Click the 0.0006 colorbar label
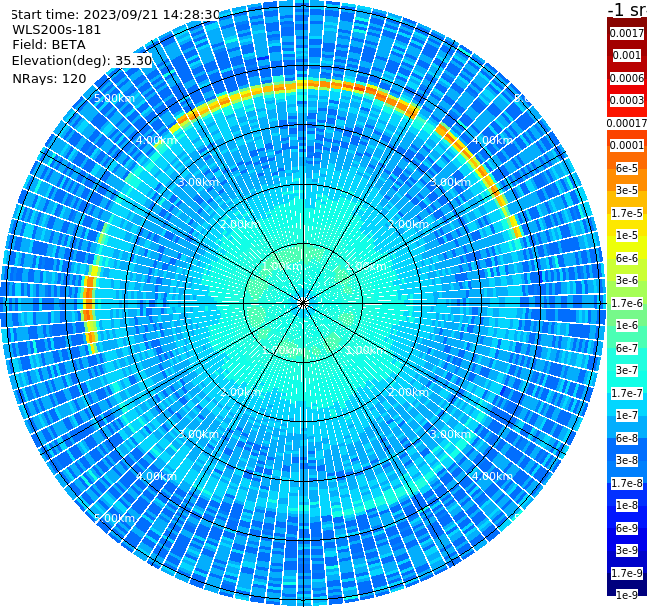Viewport: 647px width, 607px height. coord(627,78)
